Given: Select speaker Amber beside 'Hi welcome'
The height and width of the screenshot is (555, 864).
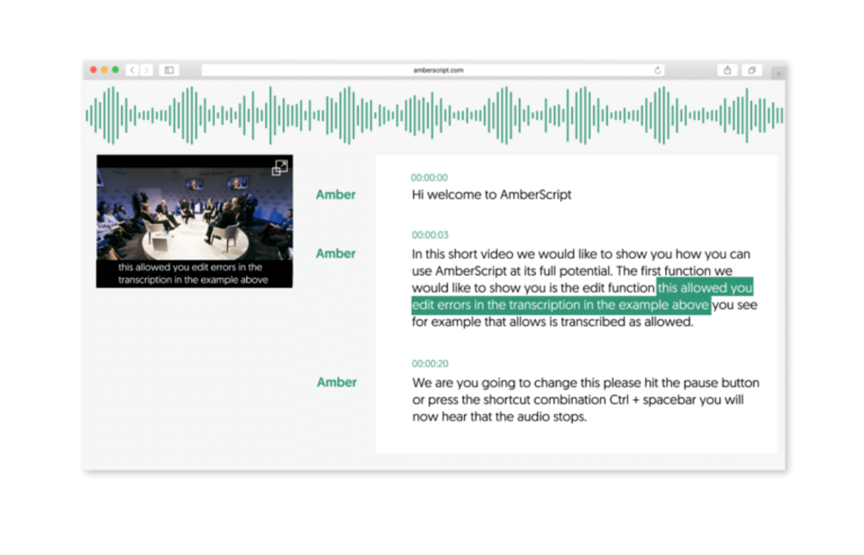Looking at the screenshot, I should 336,195.
